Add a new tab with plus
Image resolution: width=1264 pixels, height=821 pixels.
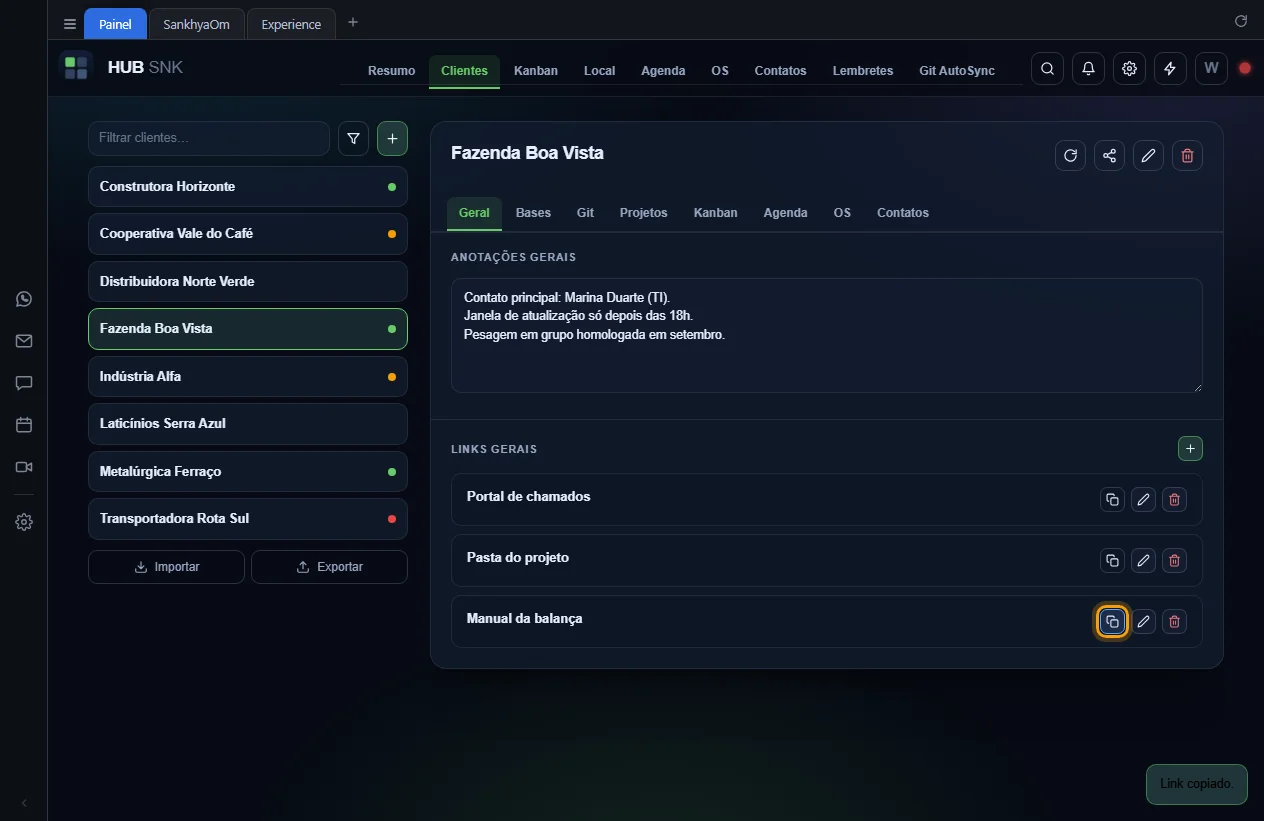coord(353,23)
